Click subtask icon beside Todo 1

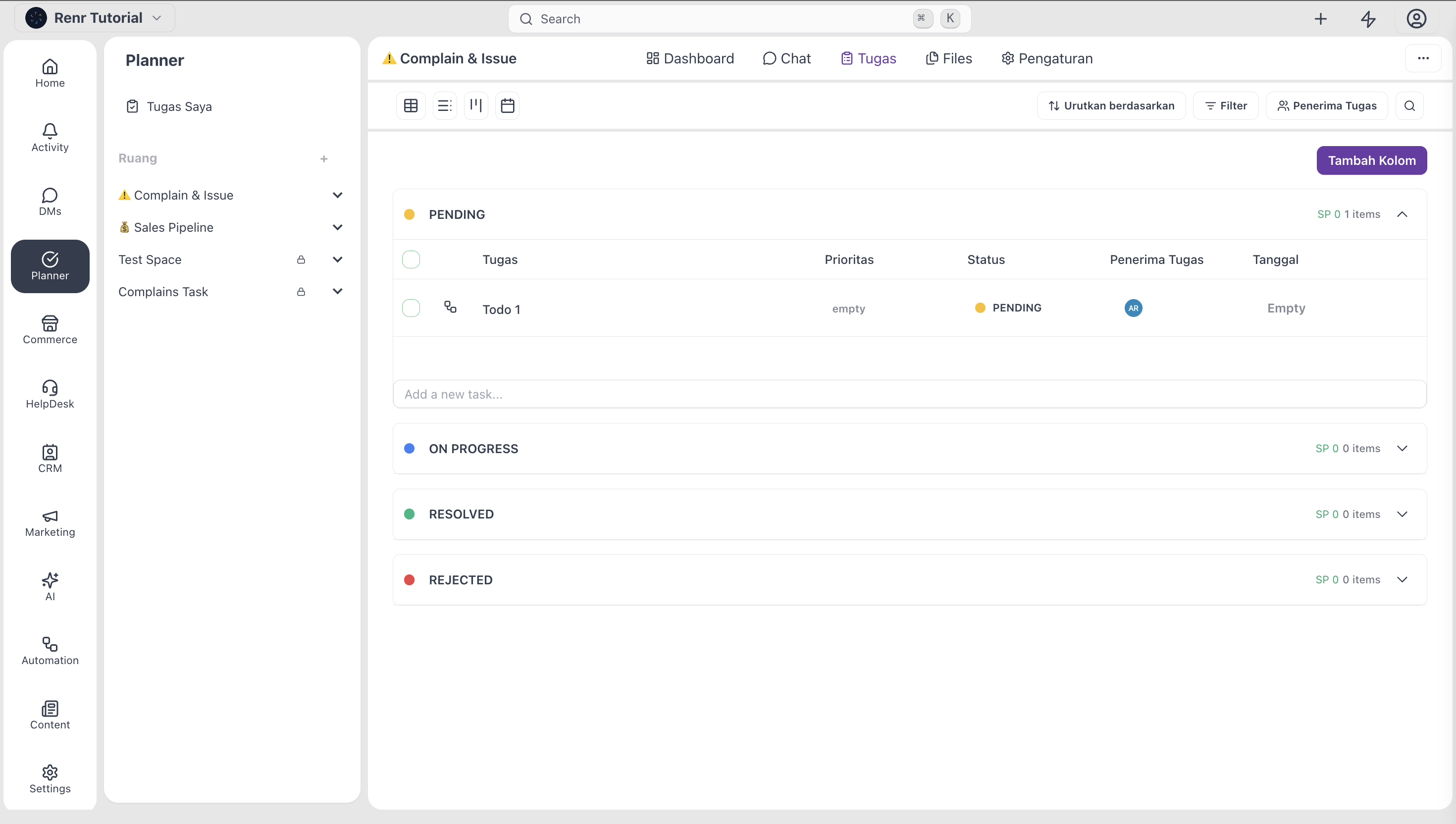click(x=451, y=307)
